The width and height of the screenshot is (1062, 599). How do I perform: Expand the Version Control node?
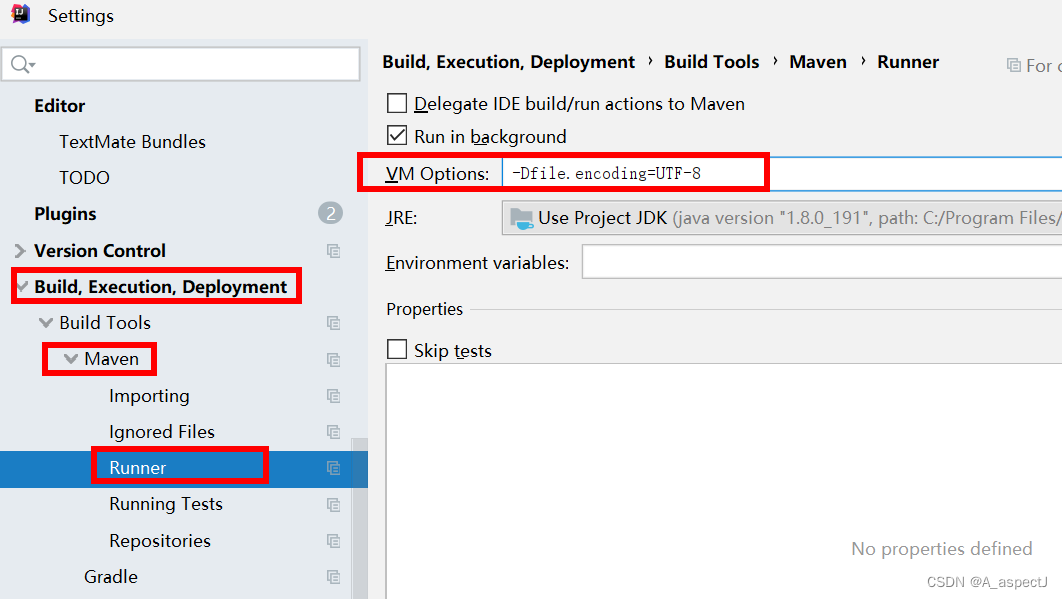click(20, 251)
